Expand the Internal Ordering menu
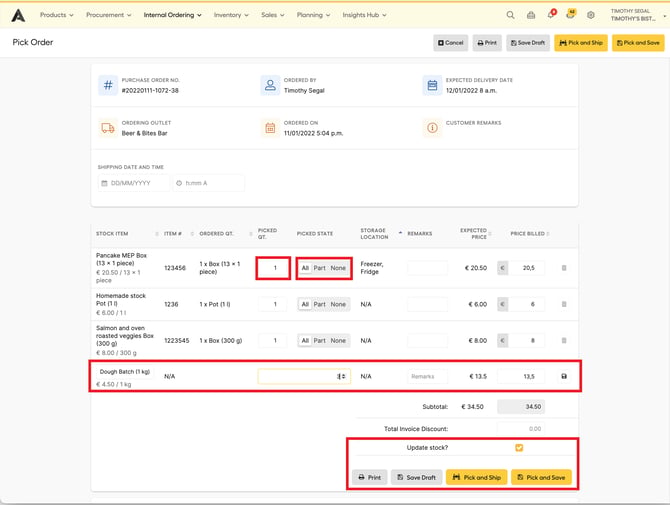Image resolution: width=670 pixels, height=505 pixels. point(173,15)
